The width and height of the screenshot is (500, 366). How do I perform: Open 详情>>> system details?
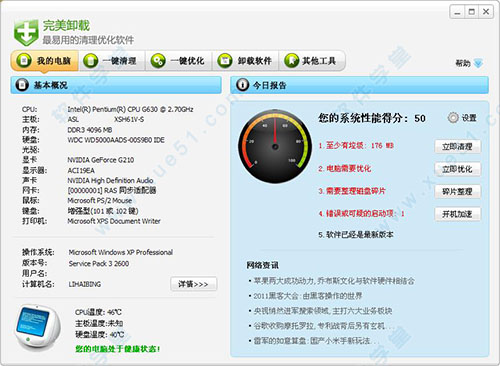(194, 284)
